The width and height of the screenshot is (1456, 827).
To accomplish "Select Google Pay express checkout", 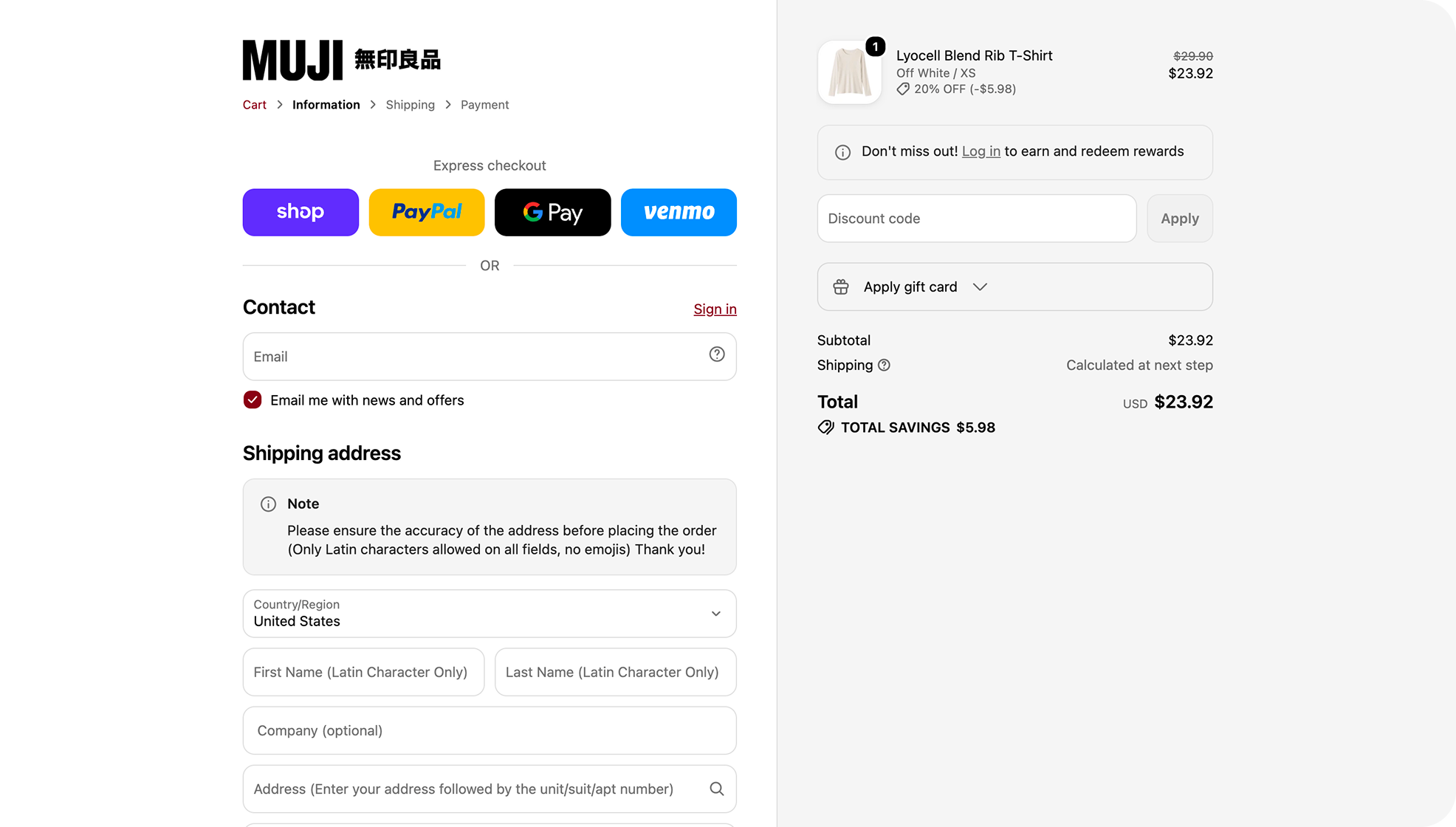I will [553, 212].
